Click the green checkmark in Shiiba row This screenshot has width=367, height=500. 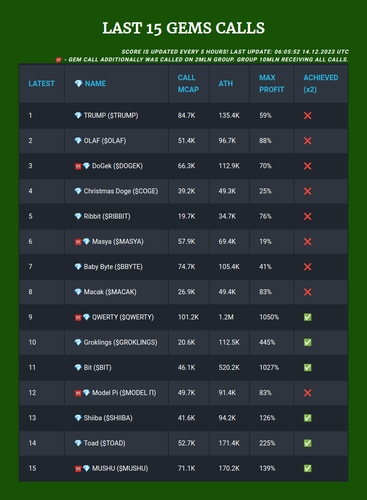[x=307, y=418]
